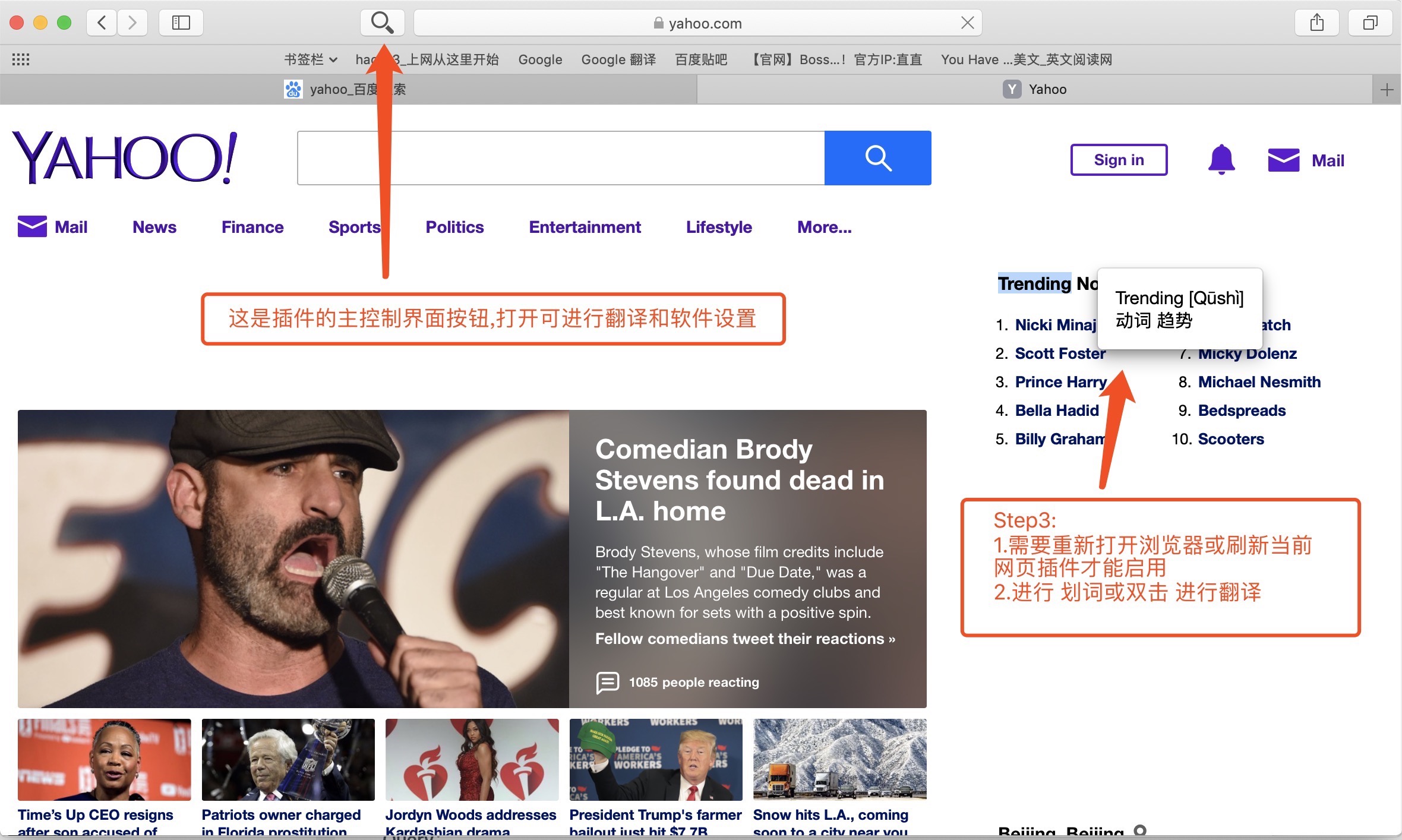Click in the Yahoo search input field

(561, 158)
